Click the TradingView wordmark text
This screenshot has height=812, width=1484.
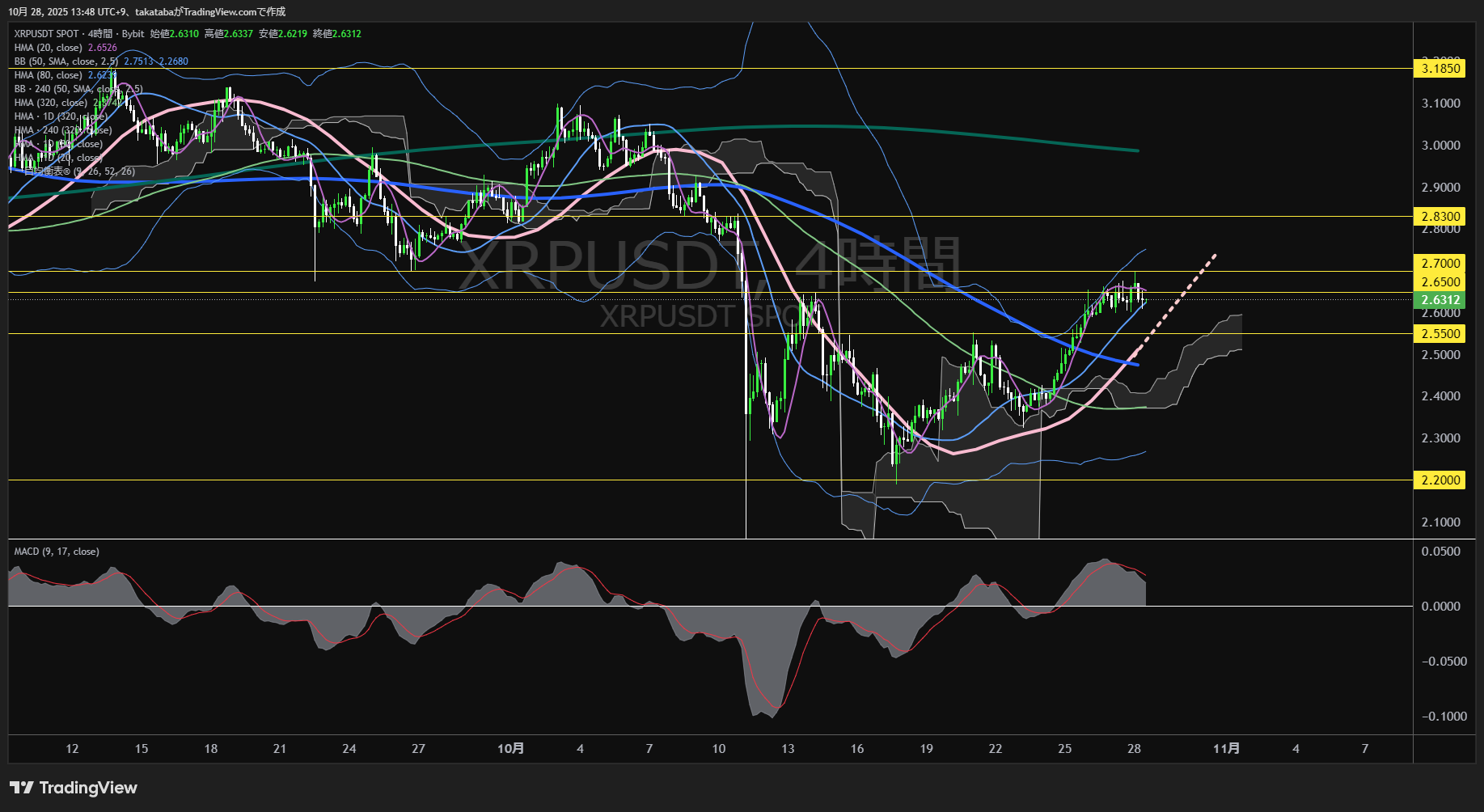(x=88, y=788)
